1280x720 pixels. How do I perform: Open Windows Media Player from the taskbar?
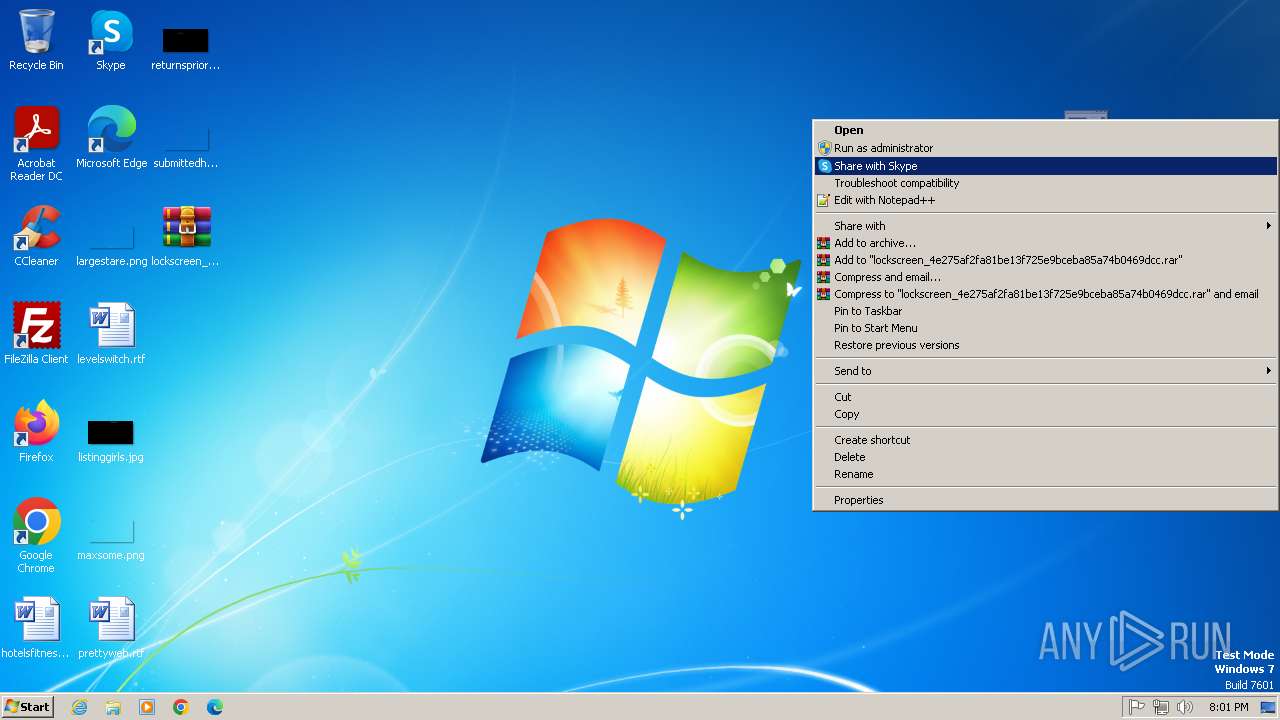[x=147, y=707]
